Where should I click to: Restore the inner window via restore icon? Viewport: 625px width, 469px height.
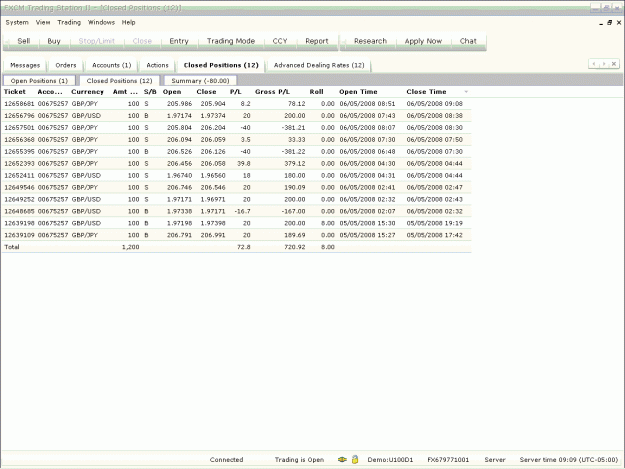[x=609, y=23]
